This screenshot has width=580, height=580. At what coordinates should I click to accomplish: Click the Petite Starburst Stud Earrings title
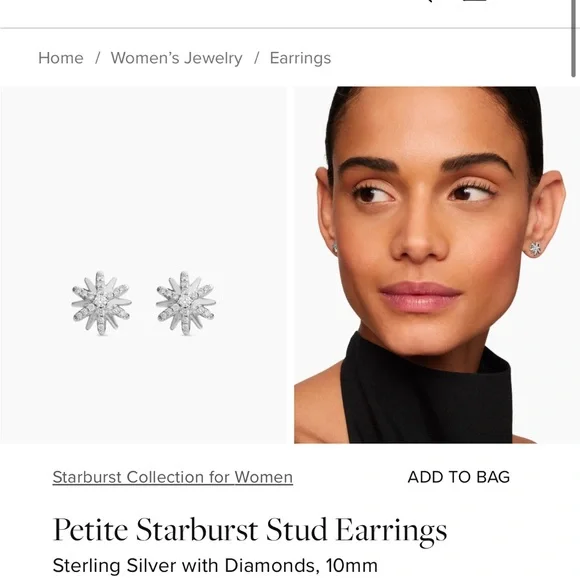tap(250, 530)
